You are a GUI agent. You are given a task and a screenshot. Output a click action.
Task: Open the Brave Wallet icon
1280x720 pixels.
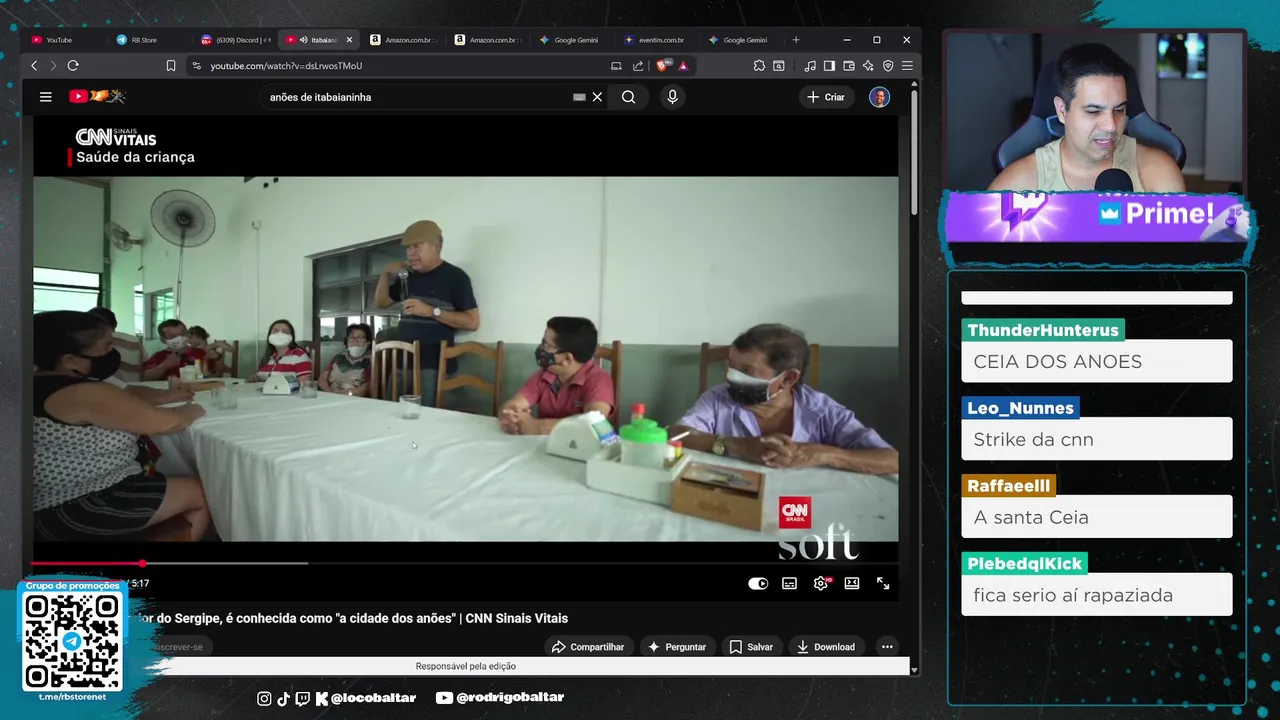pos(849,66)
